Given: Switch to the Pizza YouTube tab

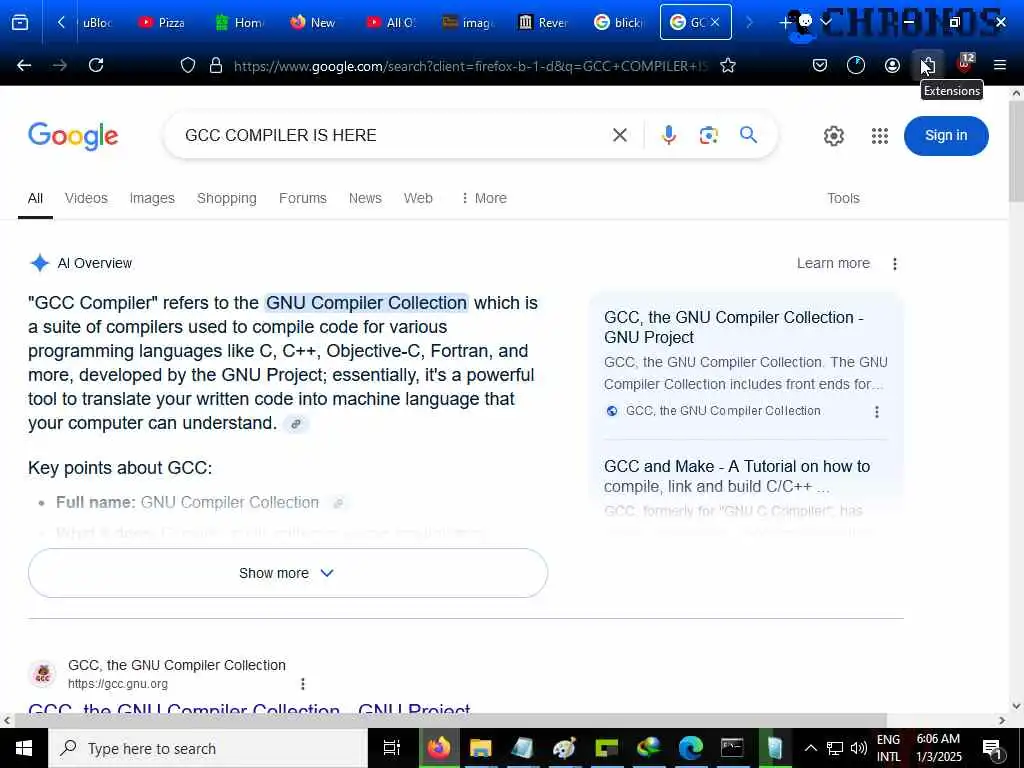Looking at the screenshot, I should pos(162,23).
